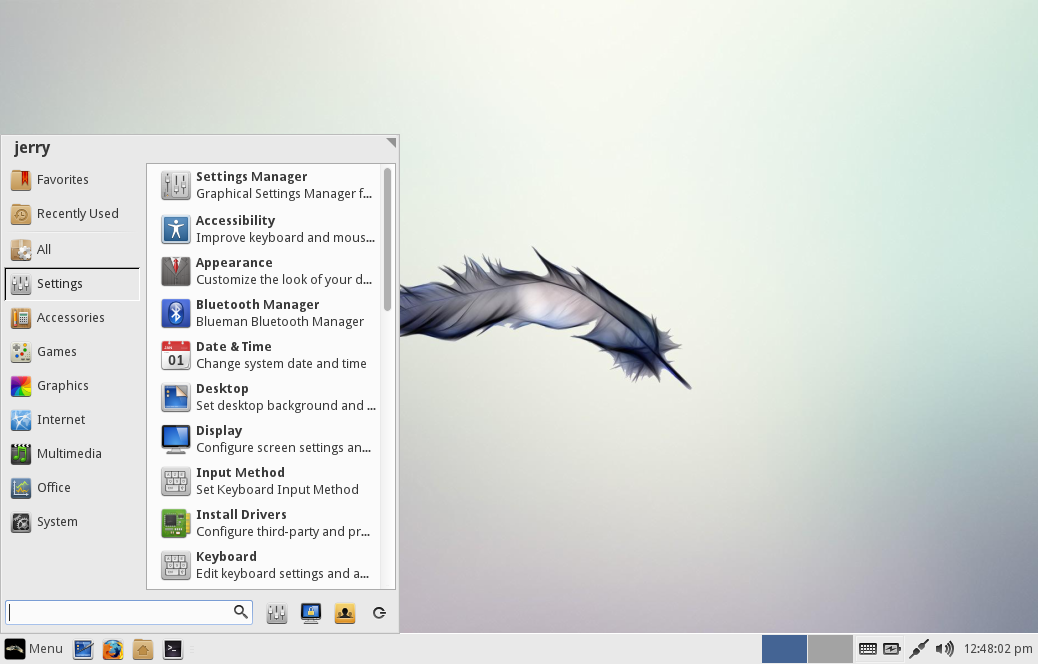The width and height of the screenshot is (1038, 664).
Task: Click the Menu button on the panel
Action: click(34, 649)
